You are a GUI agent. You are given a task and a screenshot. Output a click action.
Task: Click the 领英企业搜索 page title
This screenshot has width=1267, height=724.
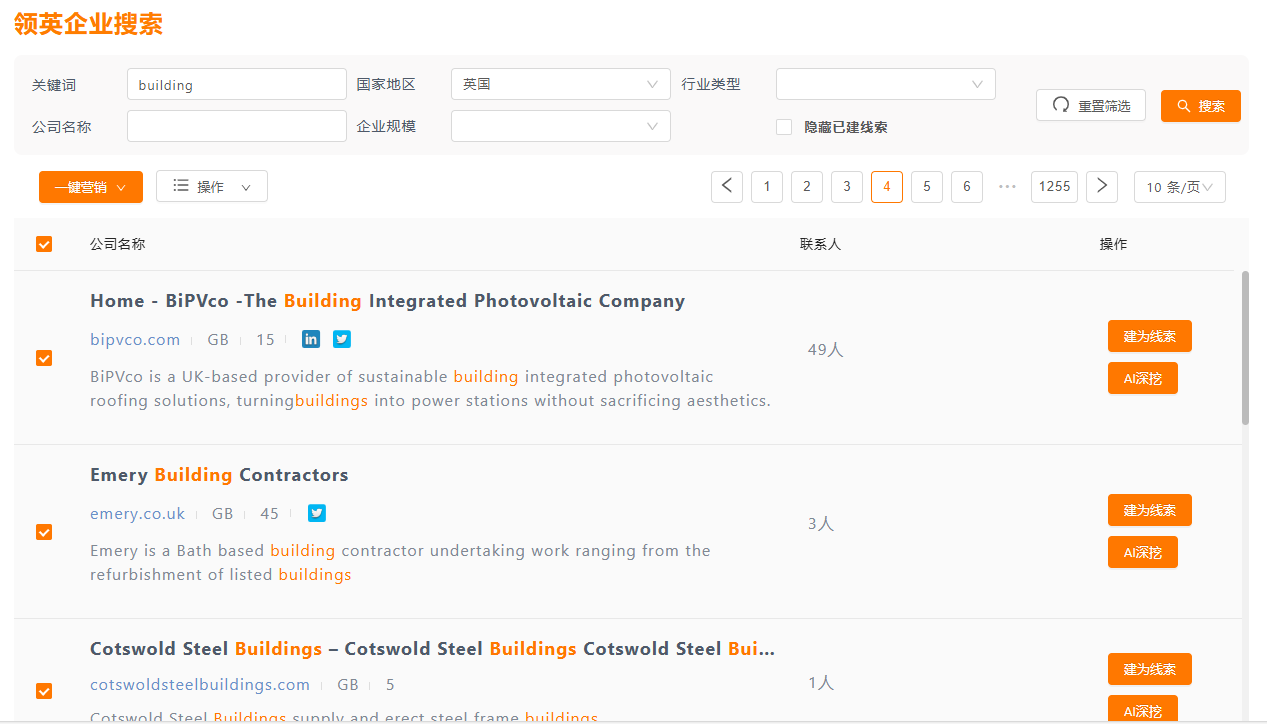click(88, 24)
